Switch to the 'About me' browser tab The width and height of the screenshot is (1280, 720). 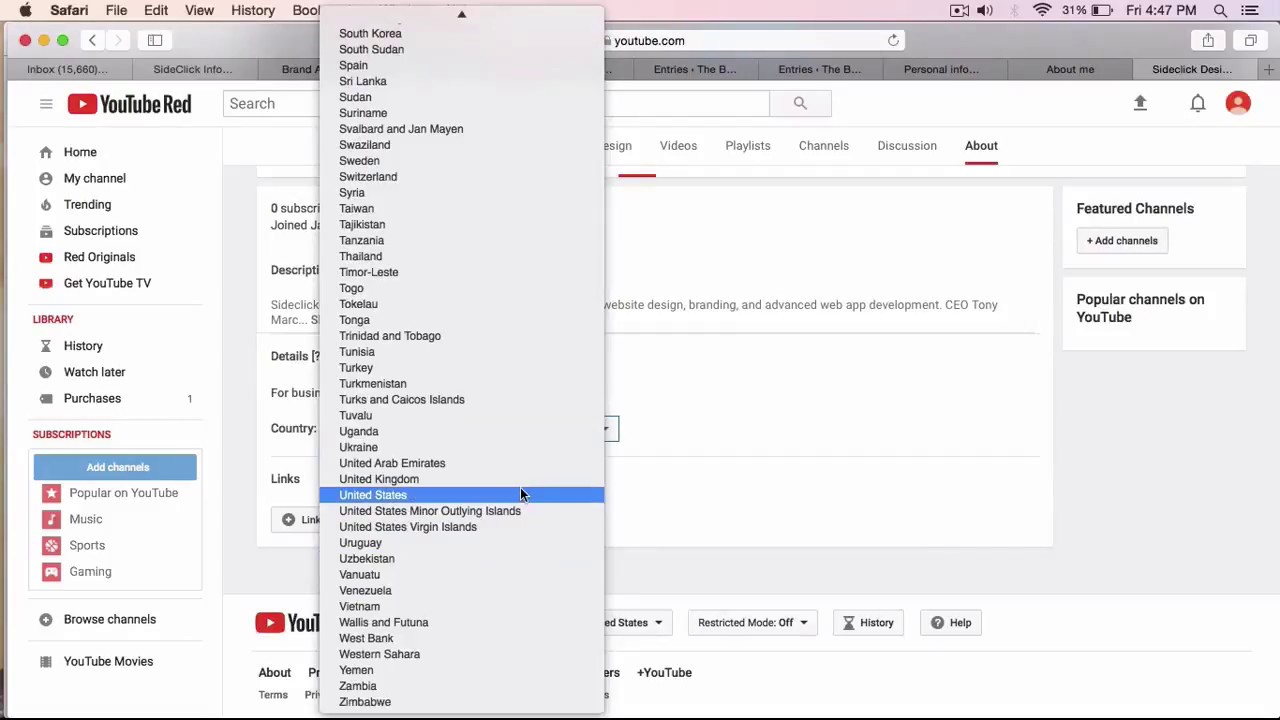pos(1070,69)
